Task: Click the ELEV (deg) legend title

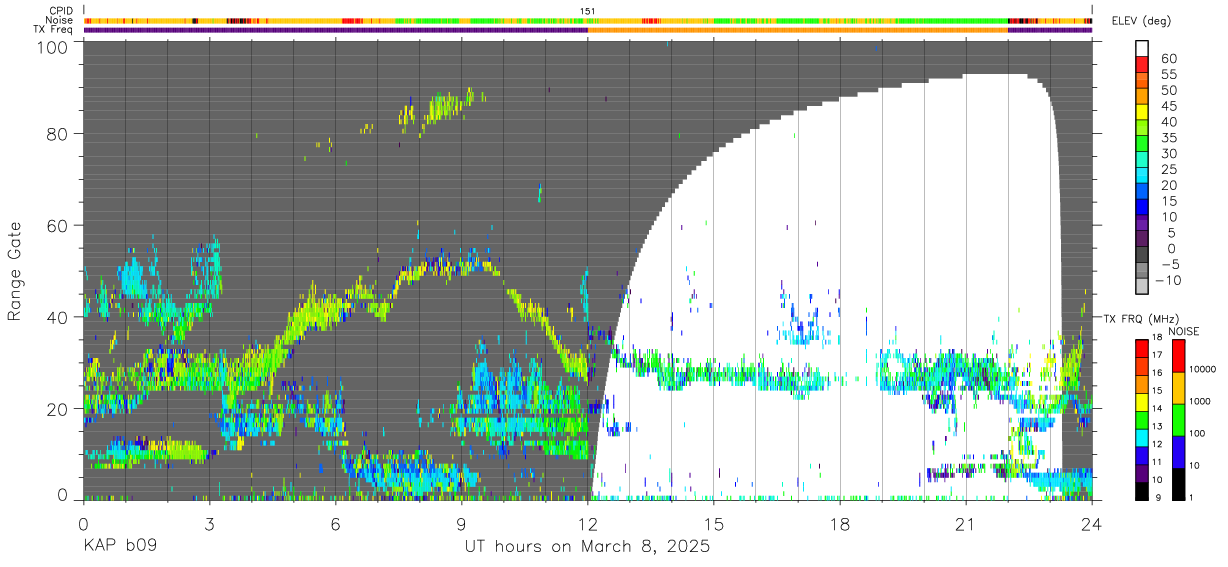Action: (1144, 20)
